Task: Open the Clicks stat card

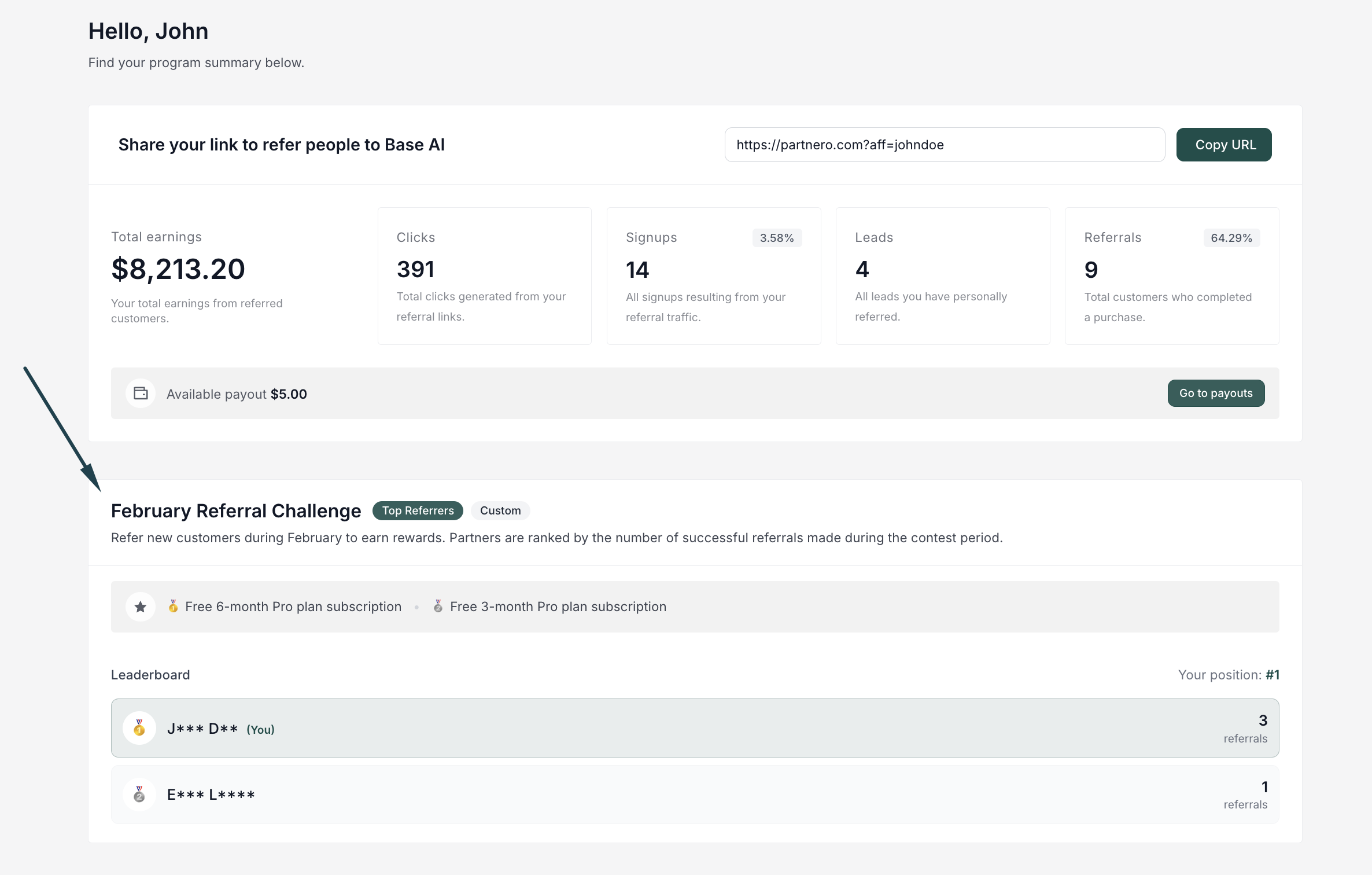Action: coord(484,275)
